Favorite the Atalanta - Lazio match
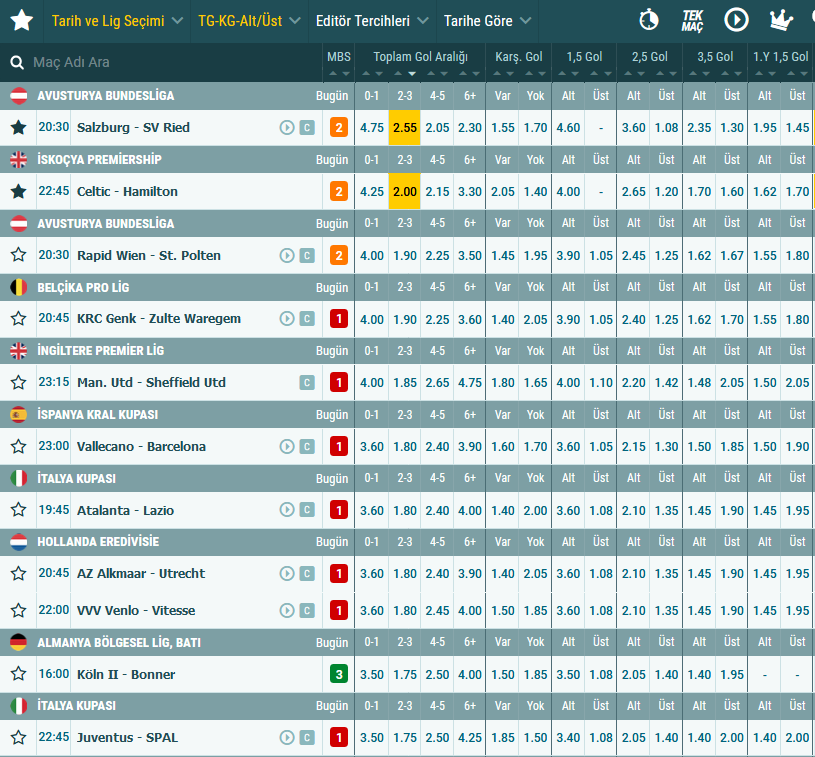Screen dimensions: 815x757 pos(19,510)
